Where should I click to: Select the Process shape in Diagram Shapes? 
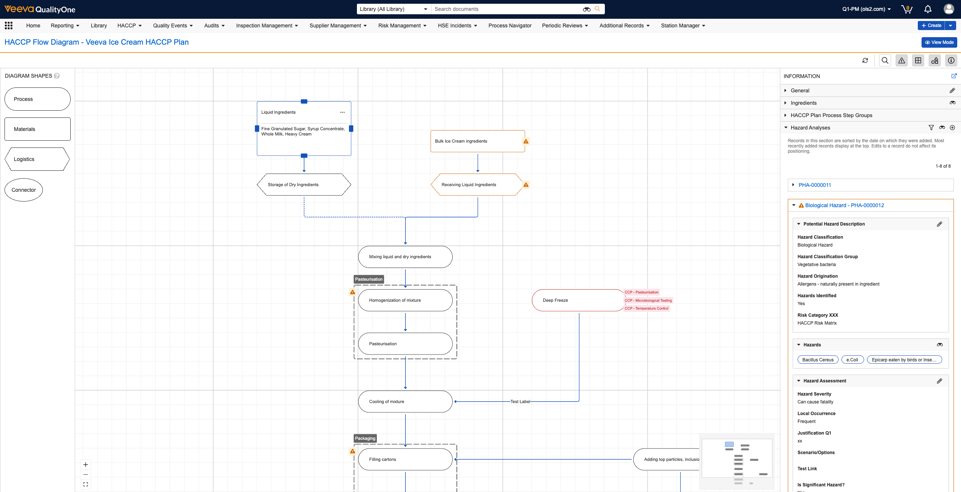(x=37, y=99)
